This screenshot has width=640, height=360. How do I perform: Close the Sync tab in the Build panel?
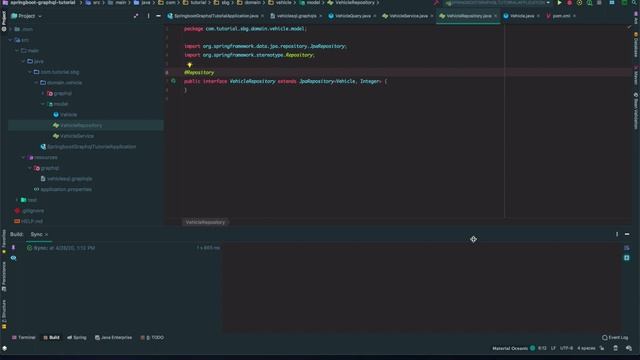[x=47, y=234]
